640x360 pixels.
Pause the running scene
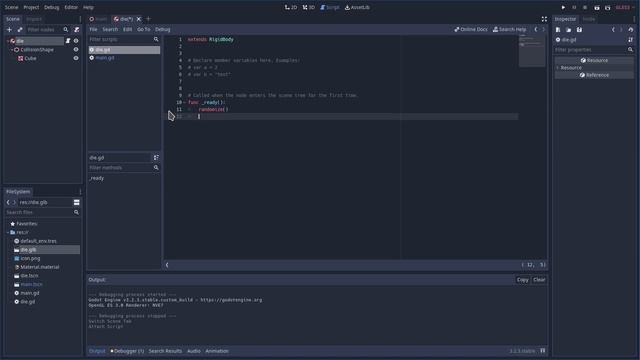pos(574,7)
